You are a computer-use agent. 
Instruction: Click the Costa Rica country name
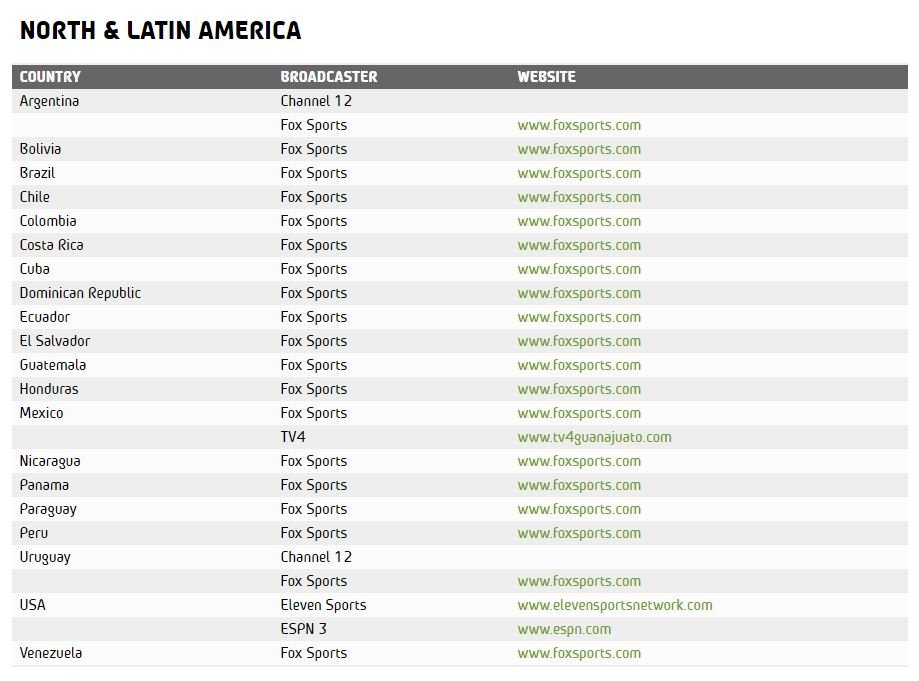click(x=52, y=245)
